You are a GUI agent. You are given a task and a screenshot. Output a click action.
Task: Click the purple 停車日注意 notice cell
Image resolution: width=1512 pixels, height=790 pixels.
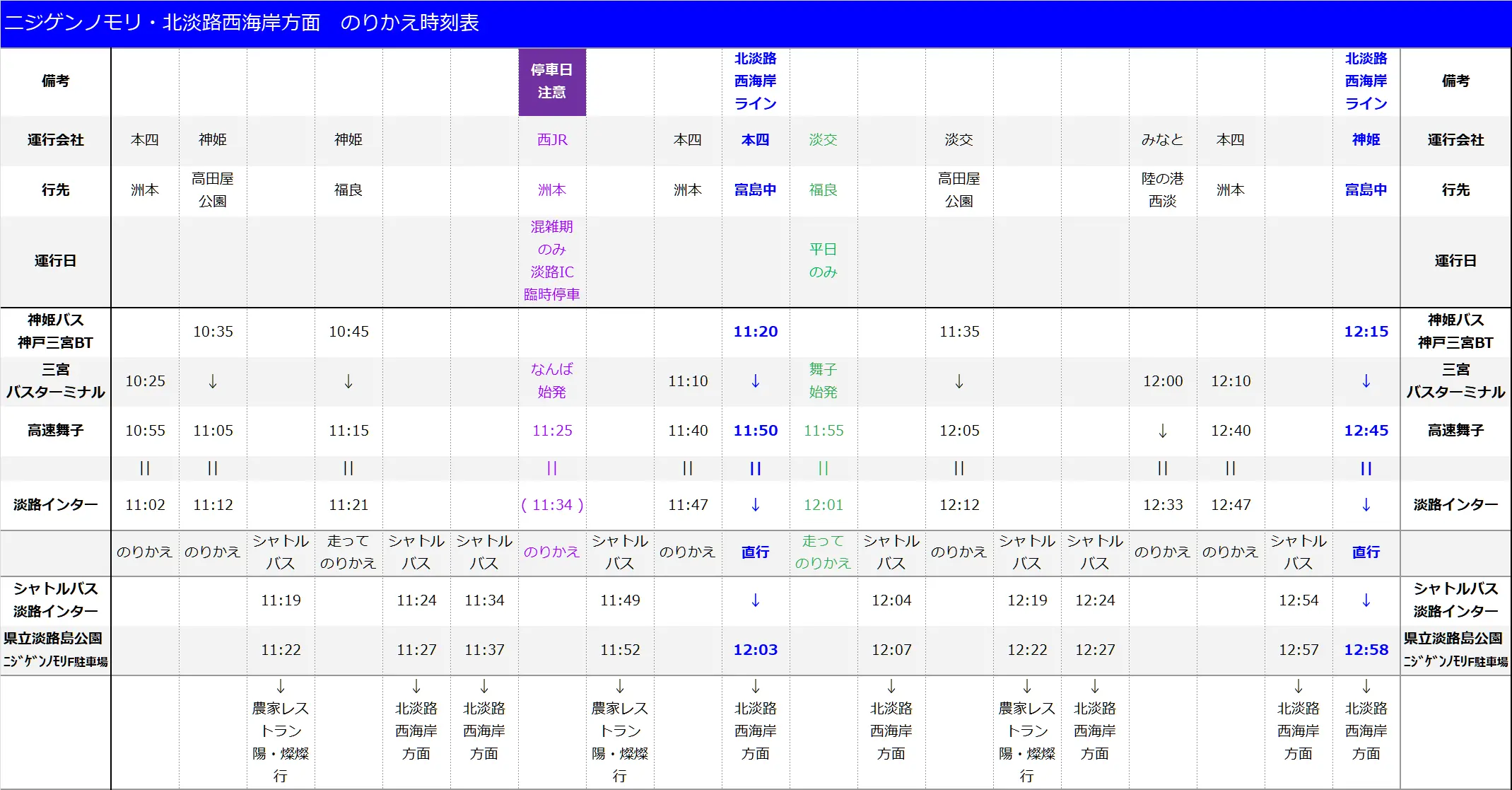[x=552, y=81]
